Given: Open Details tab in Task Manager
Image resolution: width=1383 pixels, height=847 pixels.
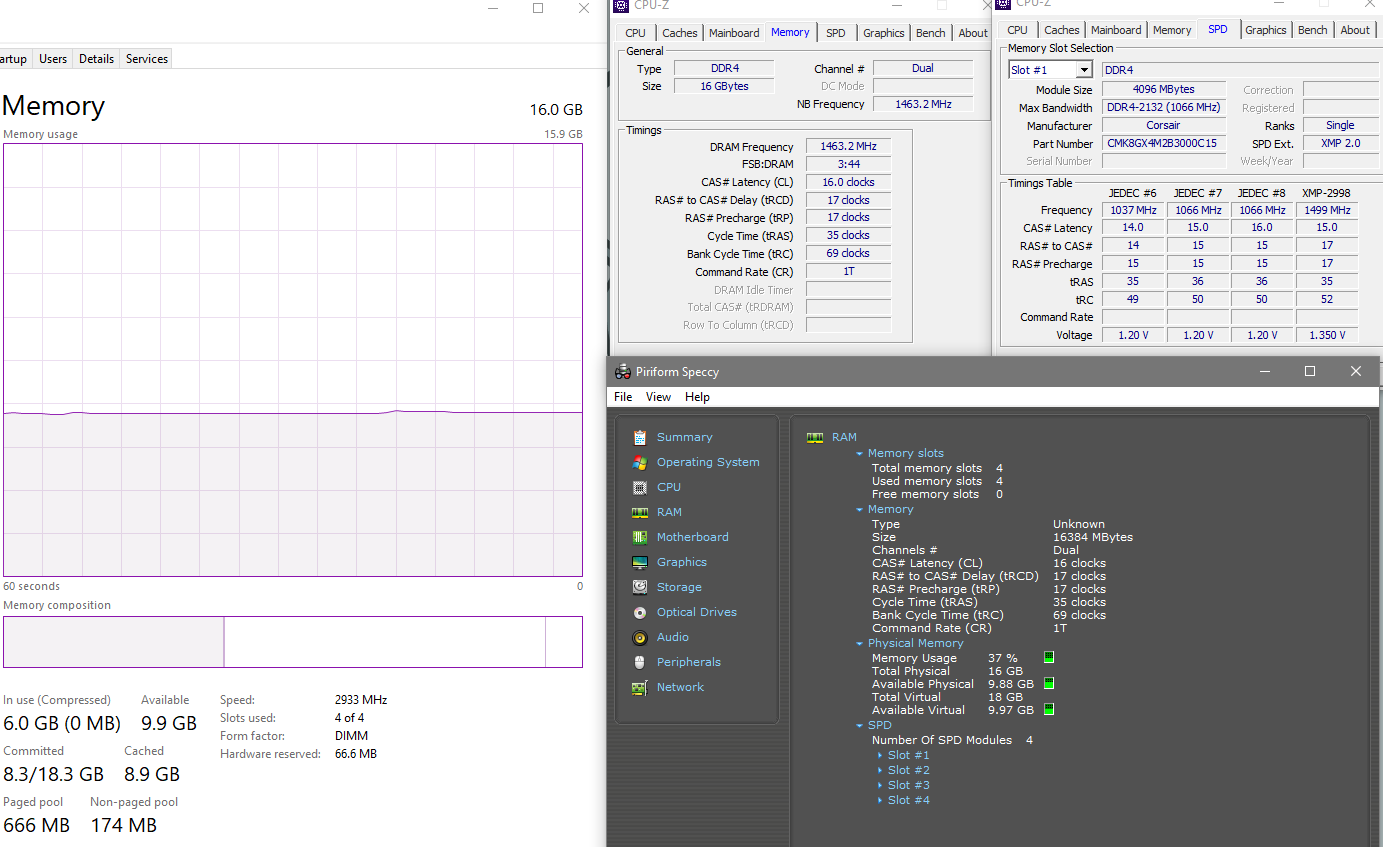Looking at the screenshot, I should point(96,59).
